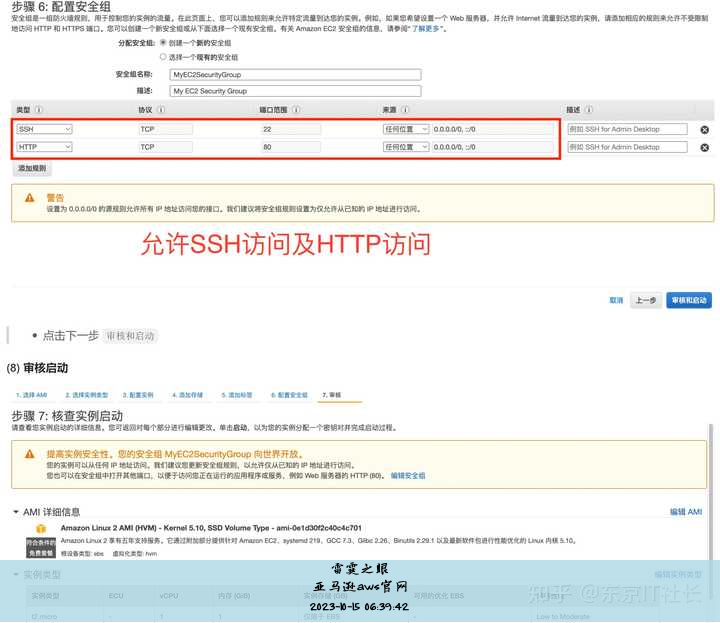This screenshot has width=720, height=623.
Task: Click the rule description field in HTTP row
Action: tap(628, 147)
